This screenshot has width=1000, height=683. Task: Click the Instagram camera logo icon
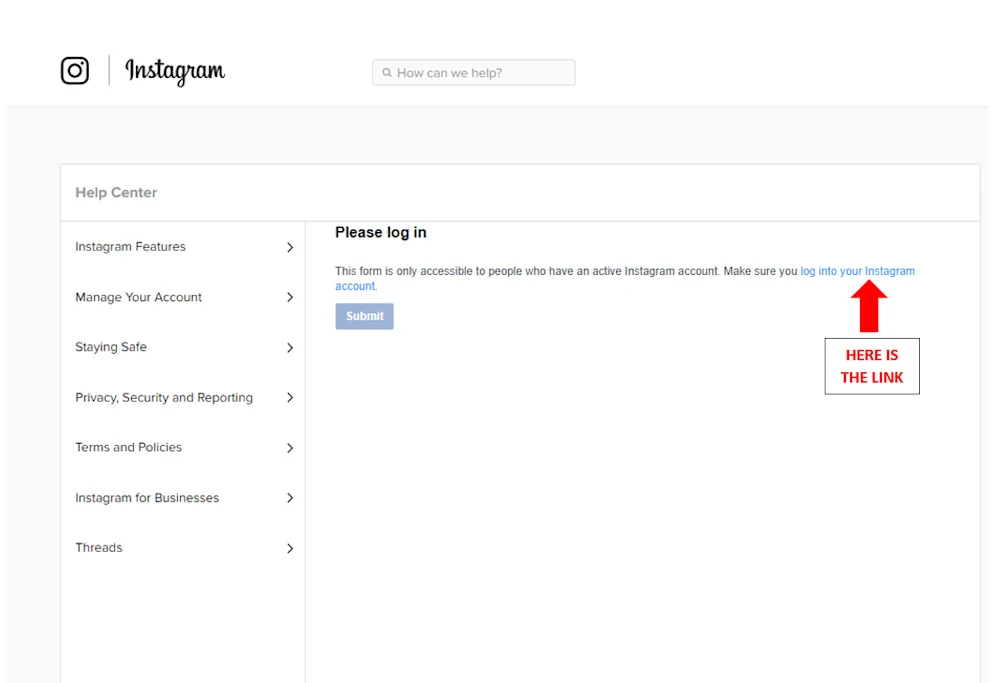pos(75,70)
